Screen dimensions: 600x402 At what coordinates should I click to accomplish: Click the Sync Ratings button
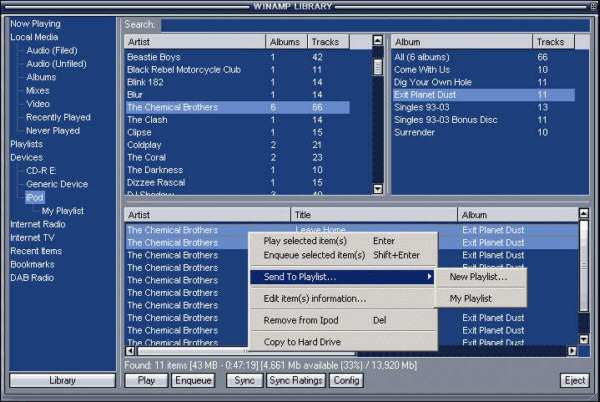[x=295, y=381]
